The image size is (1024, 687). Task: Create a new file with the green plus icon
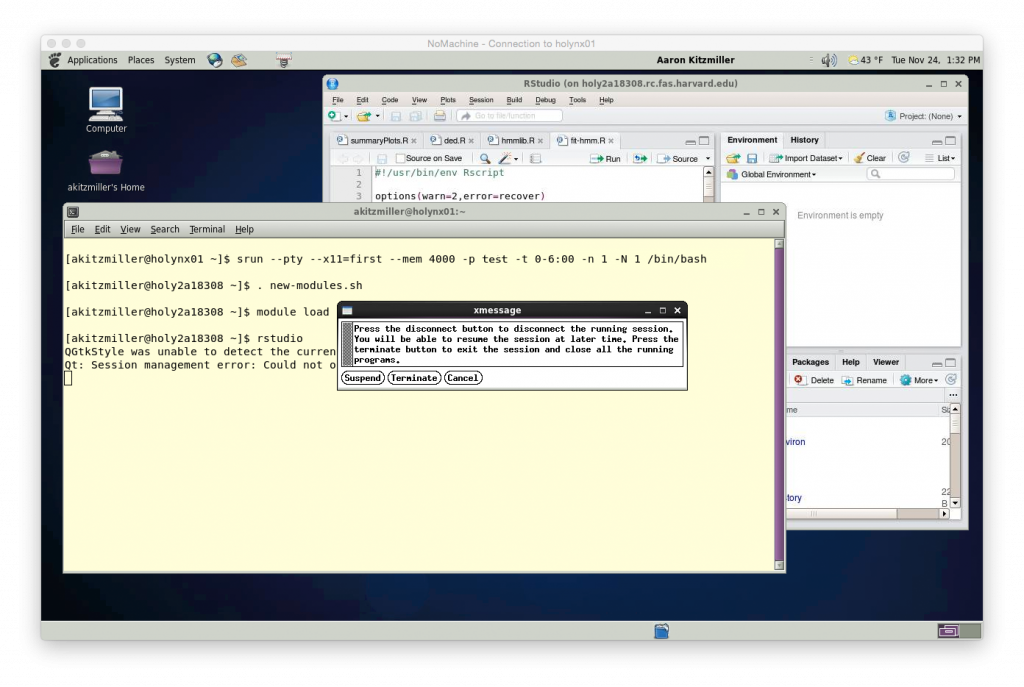[333, 116]
